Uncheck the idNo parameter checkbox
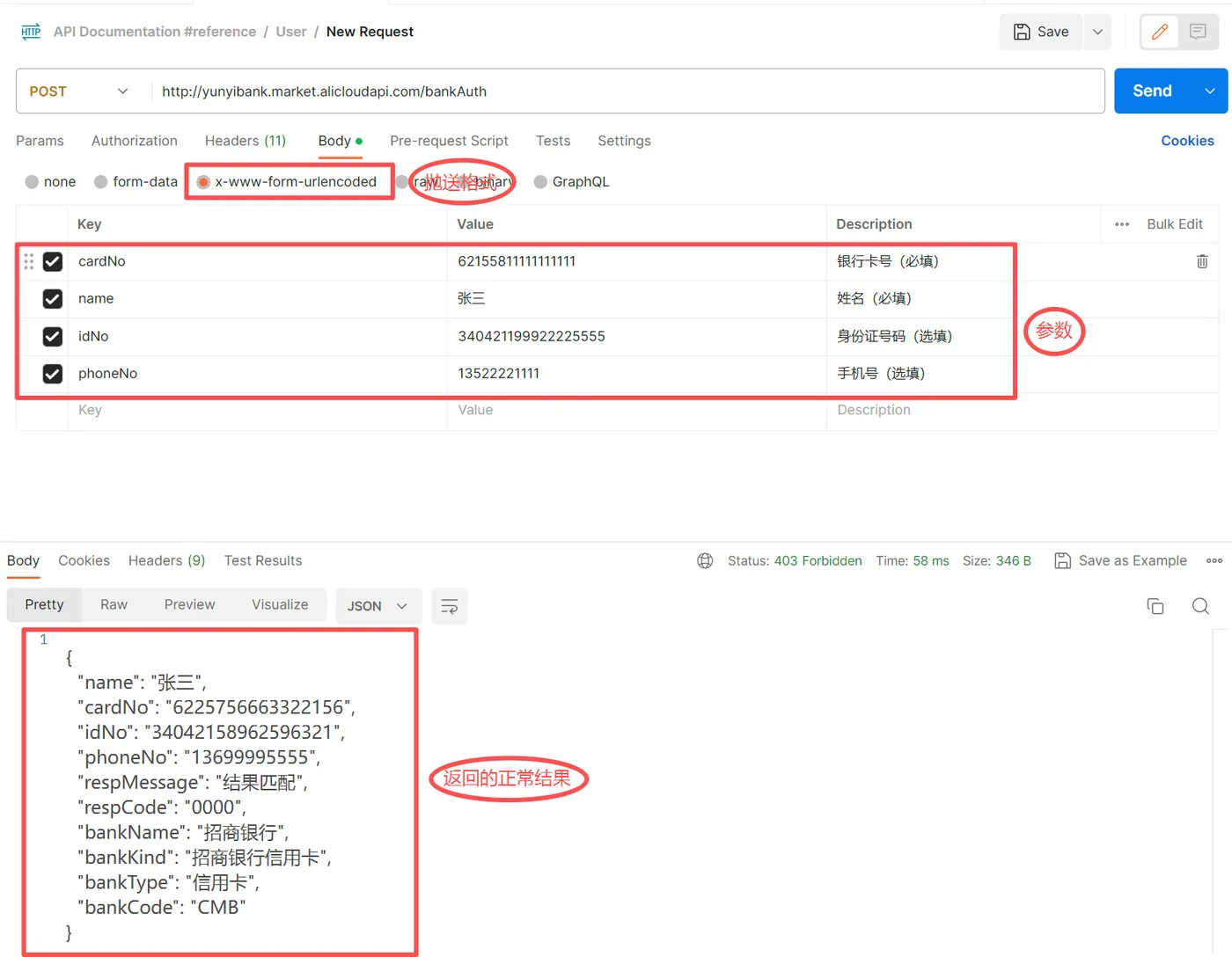The width and height of the screenshot is (1232, 957). tap(53, 336)
